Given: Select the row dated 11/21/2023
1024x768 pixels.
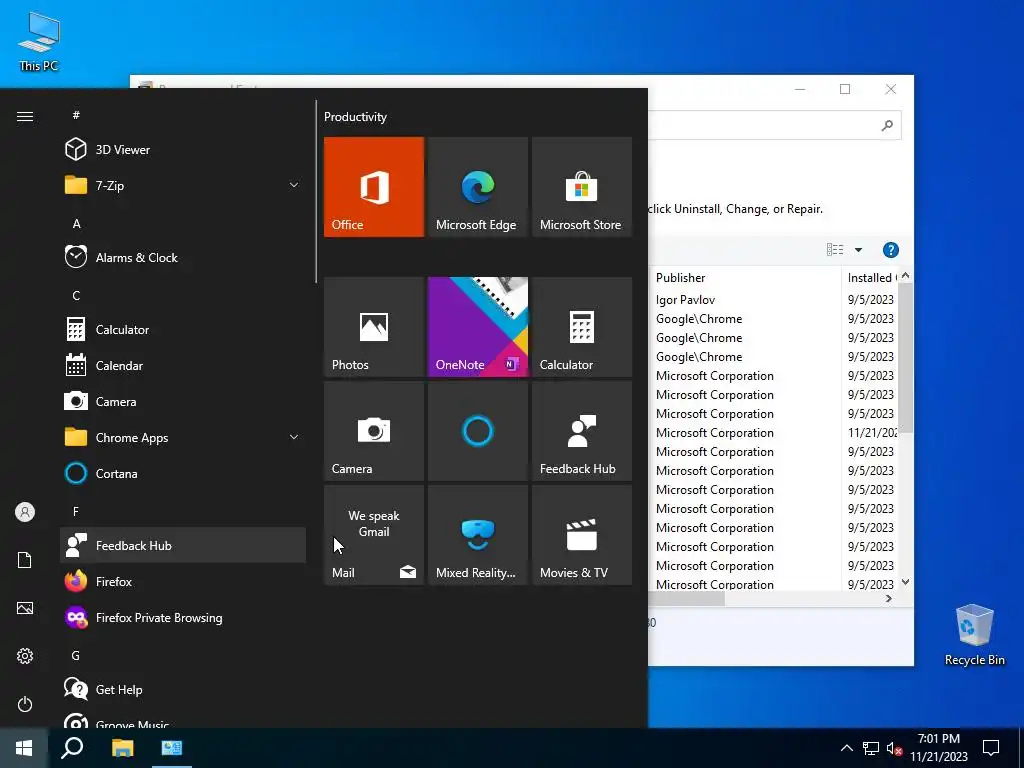Looking at the screenshot, I should pos(773,432).
